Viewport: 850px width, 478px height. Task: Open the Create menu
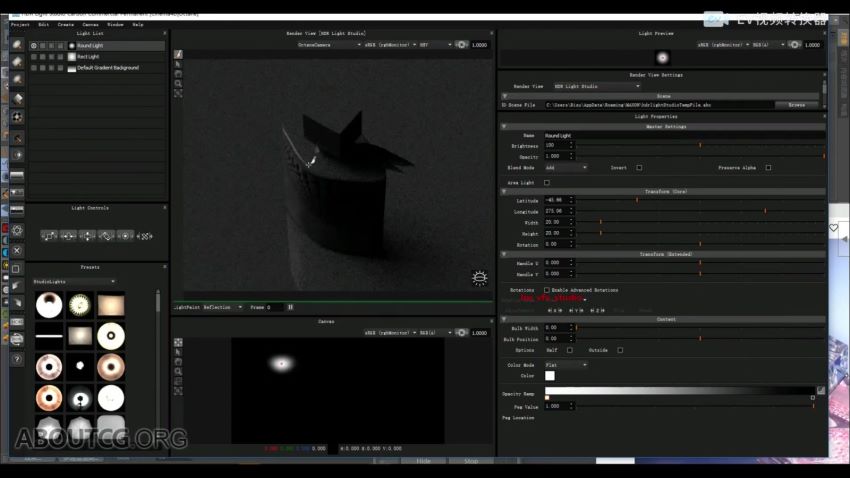[66, 25]
